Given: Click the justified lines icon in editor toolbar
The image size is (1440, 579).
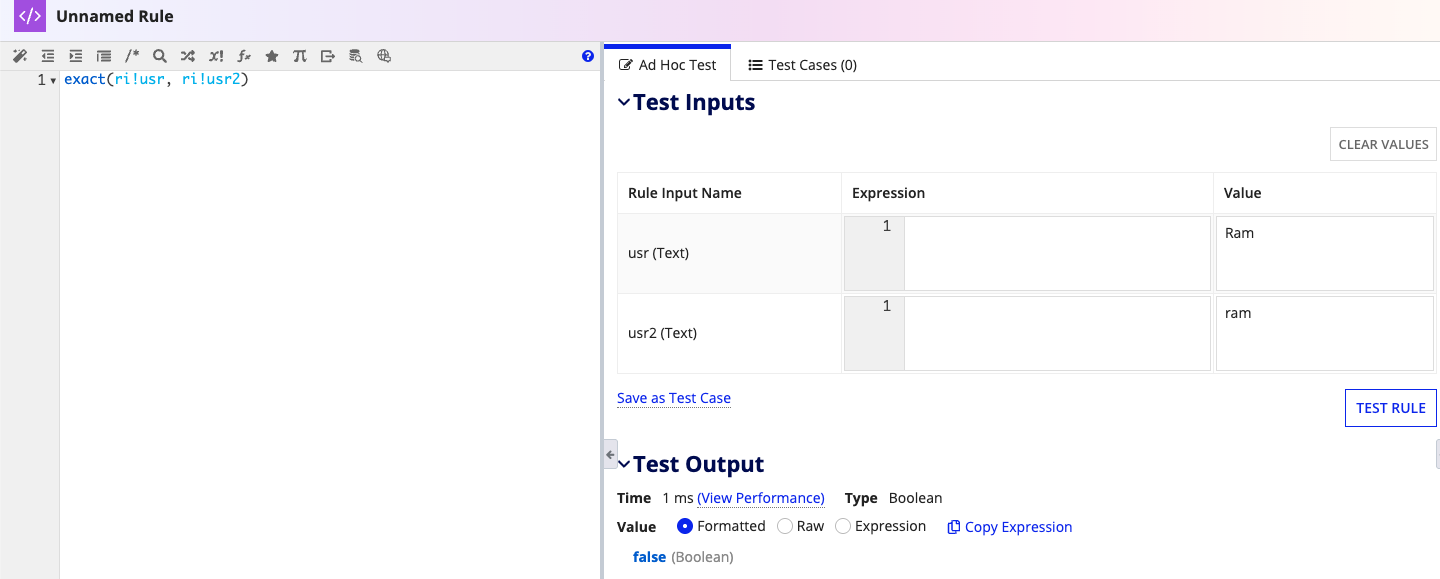Looking at the screenshot, I should pos(104,57).
